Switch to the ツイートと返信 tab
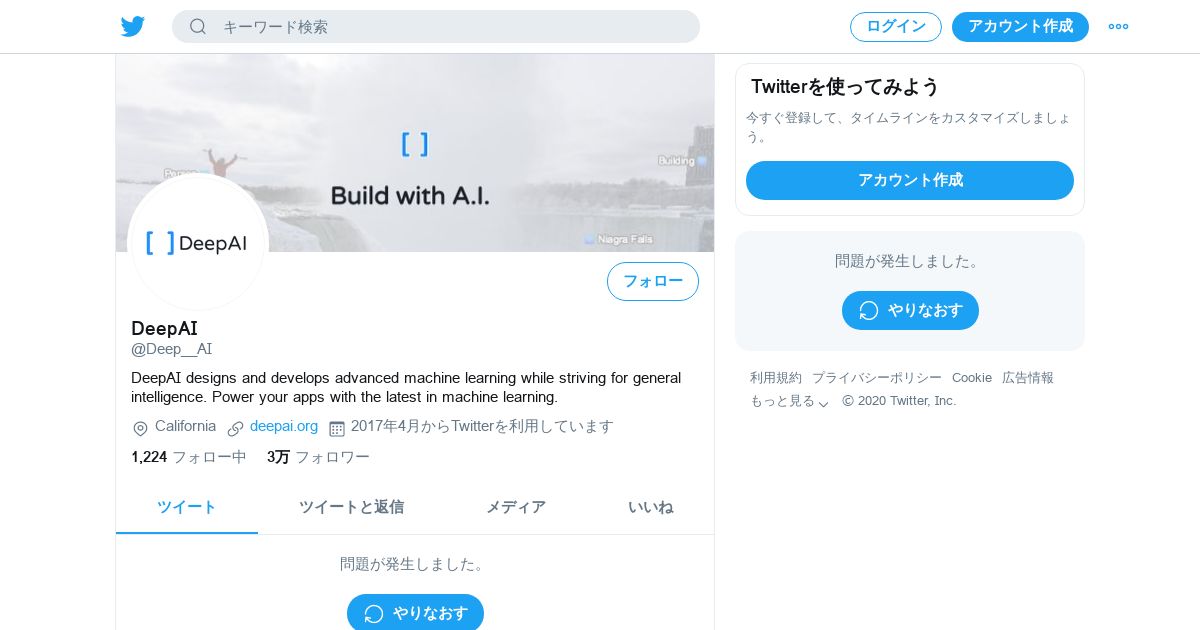 pos(351,507)
